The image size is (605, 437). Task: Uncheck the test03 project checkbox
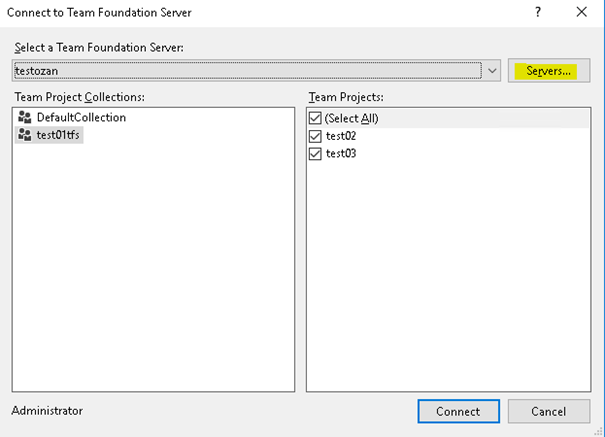316,154
